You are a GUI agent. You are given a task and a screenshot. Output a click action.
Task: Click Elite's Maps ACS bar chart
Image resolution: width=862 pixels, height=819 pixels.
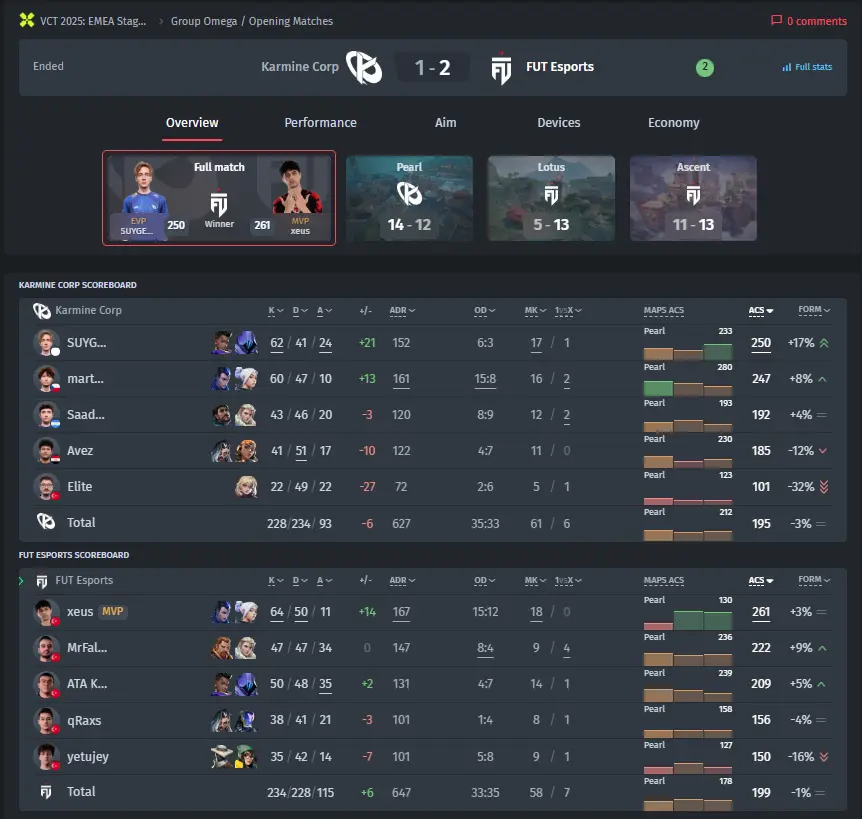coord(688,500)
